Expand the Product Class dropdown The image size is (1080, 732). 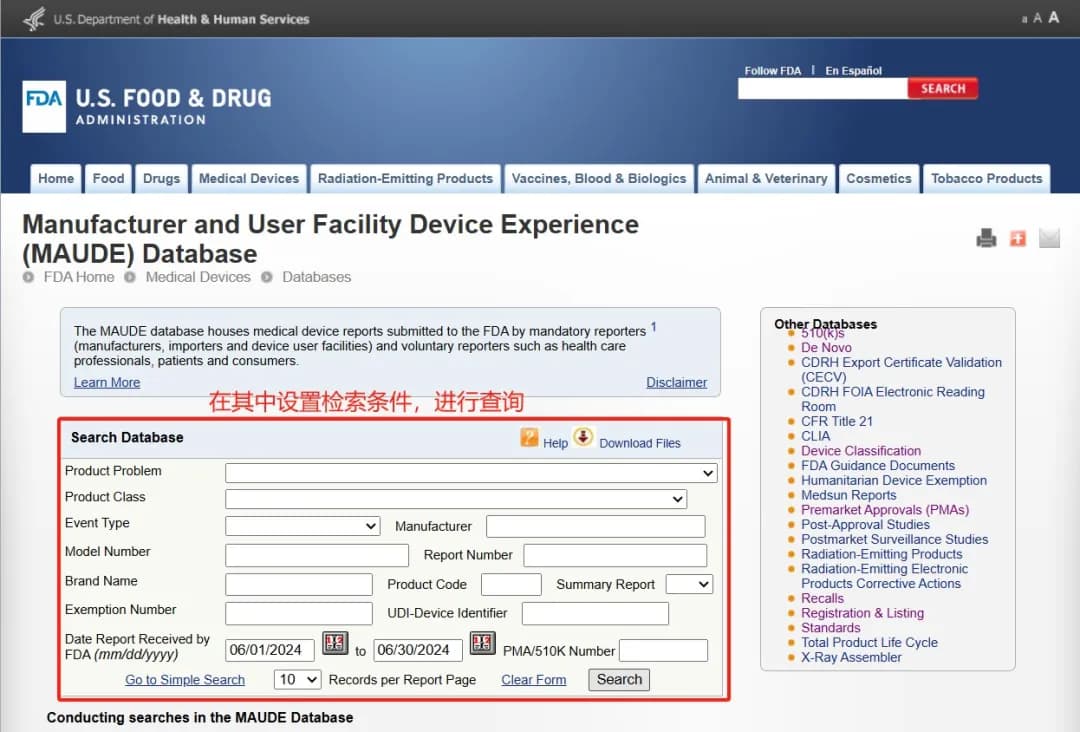pyautogui.click(x=456, y=499)
